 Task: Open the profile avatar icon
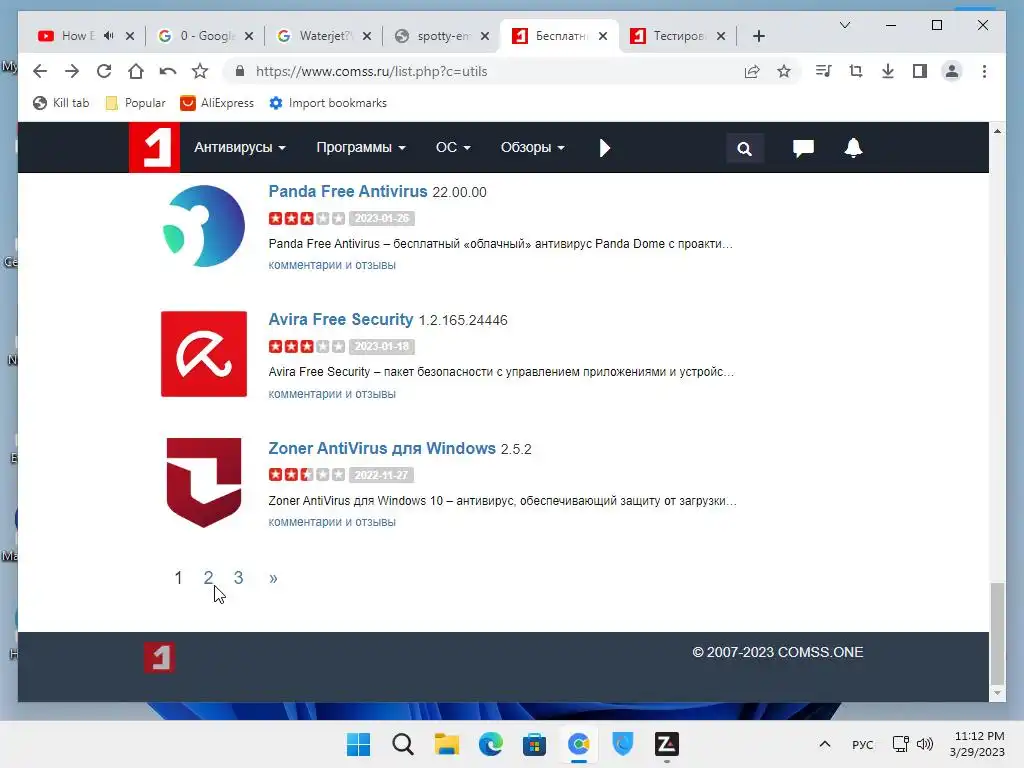point(952,71)
